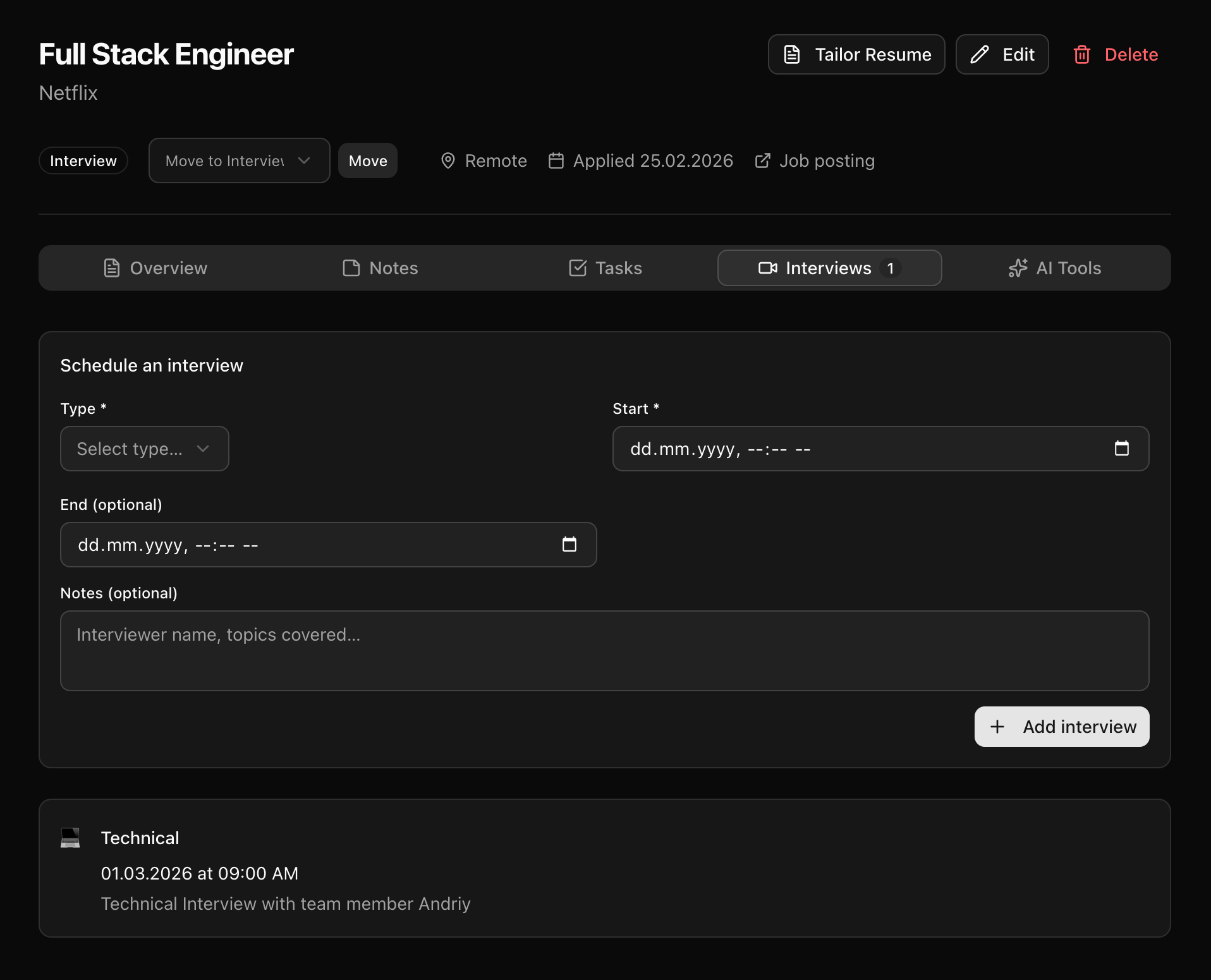This screenshot has width=1211, height=980.
Task: Click the pencil icon on Edit button
Action: pos(979,55)
